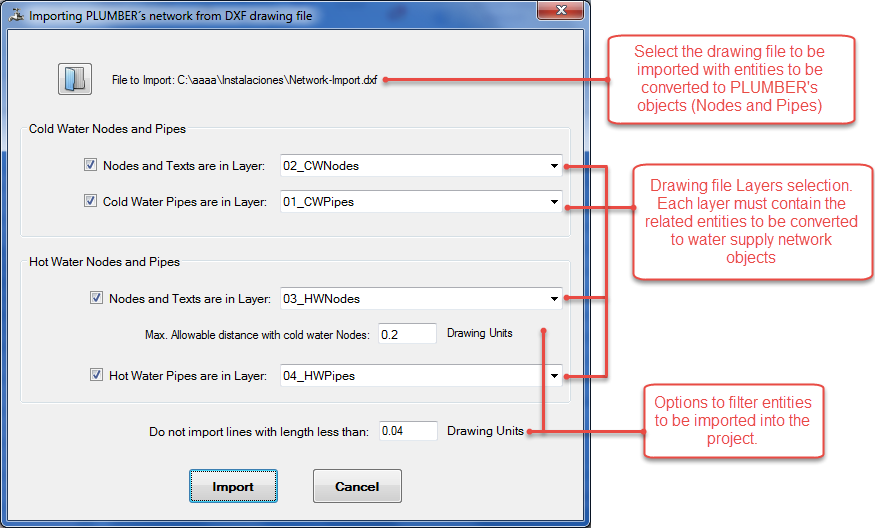The image size is (875, 528).
Task: Expand the 04_HWPipes layer dropdown
Action: click(x=554, y=376)
